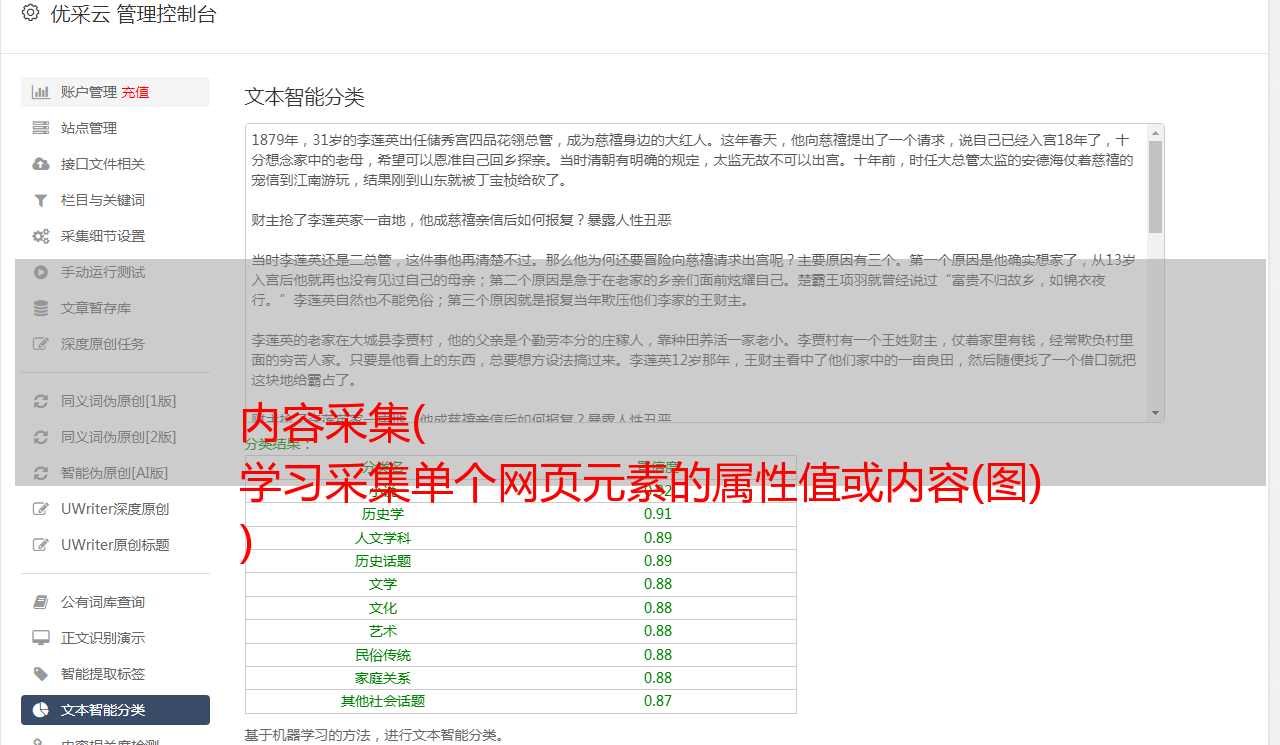
Task: Click the cloud download icon for 接口文件相关
Action: tap(40, 164)
